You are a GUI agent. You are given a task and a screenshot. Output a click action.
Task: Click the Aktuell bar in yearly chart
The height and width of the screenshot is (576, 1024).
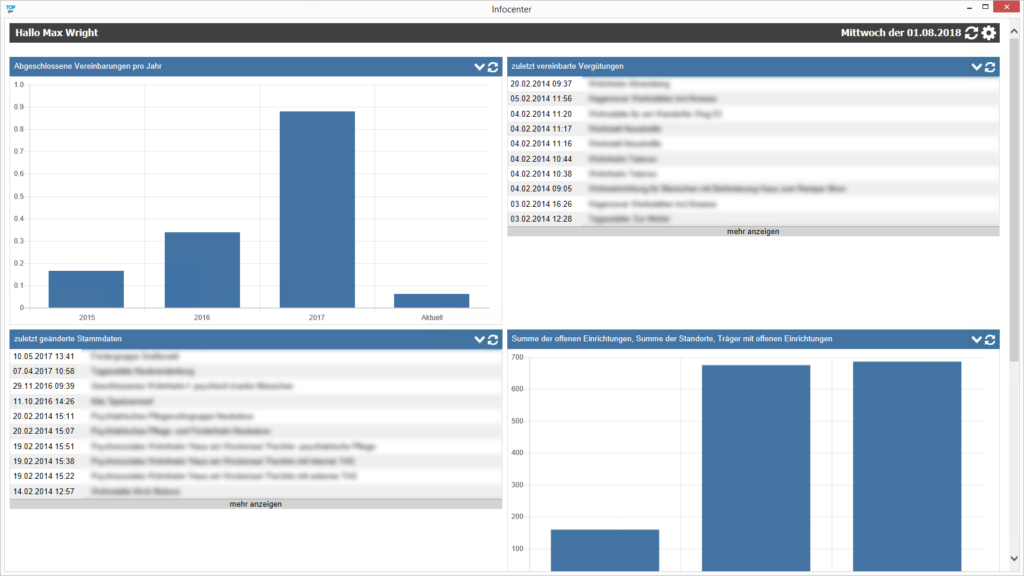431,300
